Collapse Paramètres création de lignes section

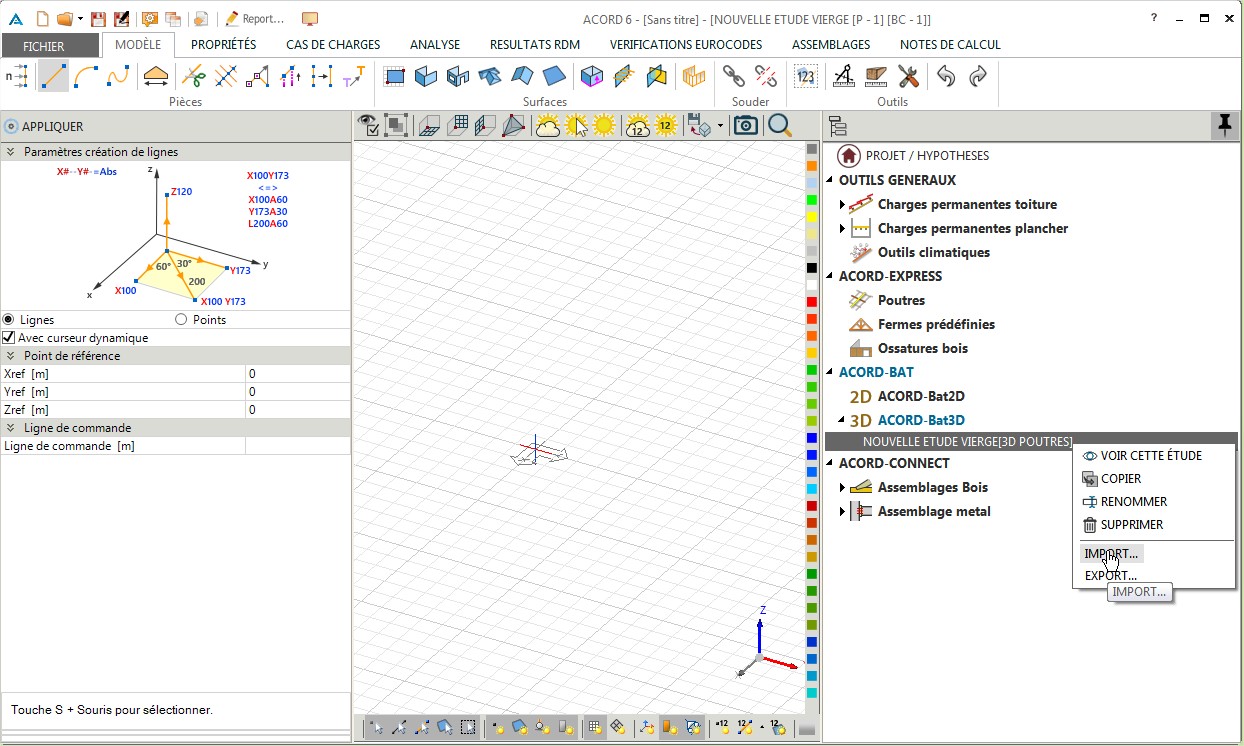[x=11, y=152]
